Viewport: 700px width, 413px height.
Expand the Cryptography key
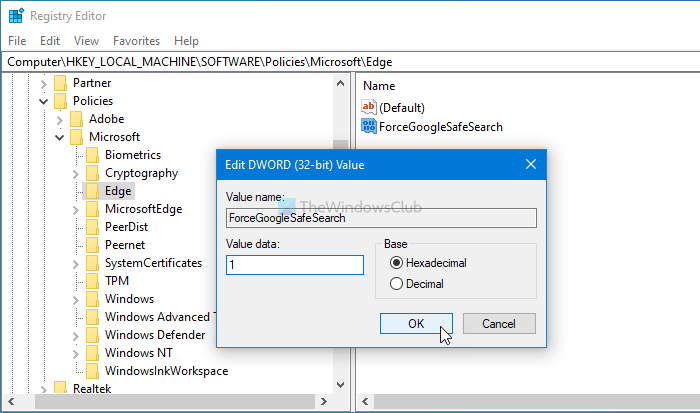pyautogui.click(x=75, y=174)
